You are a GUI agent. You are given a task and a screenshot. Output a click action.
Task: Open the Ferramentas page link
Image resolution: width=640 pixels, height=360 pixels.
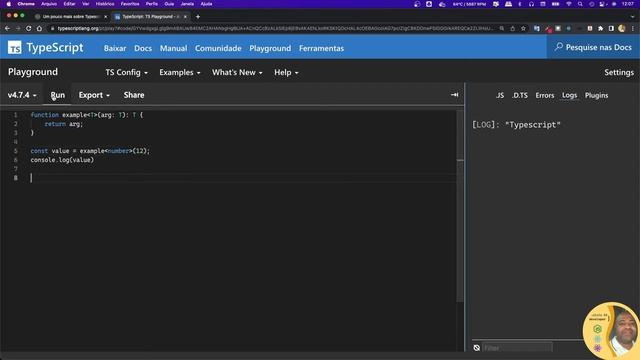click(x=321, y=48)
